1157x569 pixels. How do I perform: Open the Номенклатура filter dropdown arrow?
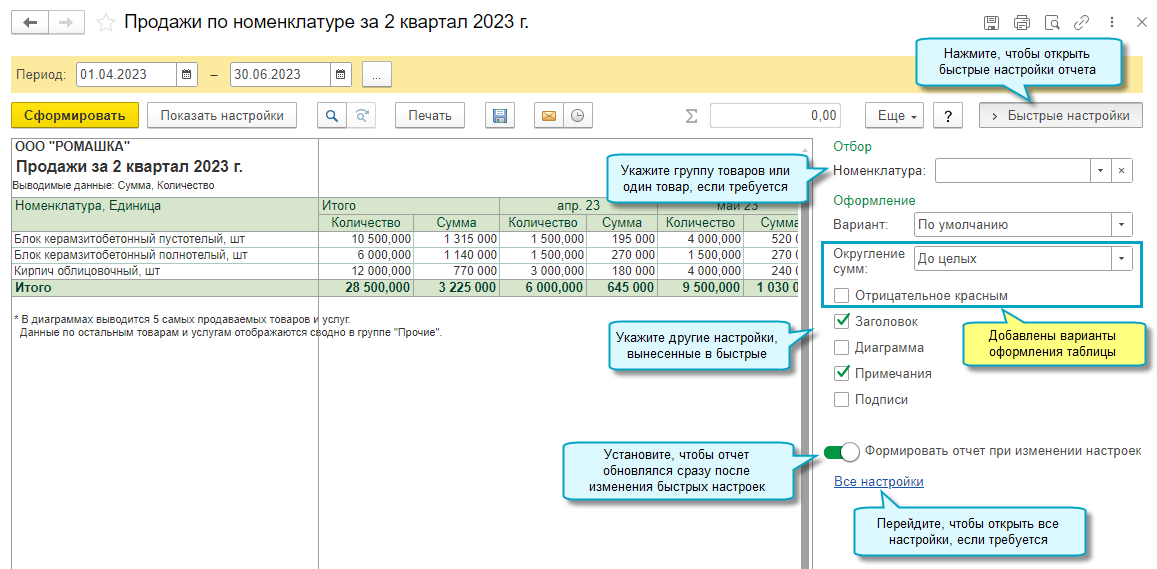click(1100, 171)
